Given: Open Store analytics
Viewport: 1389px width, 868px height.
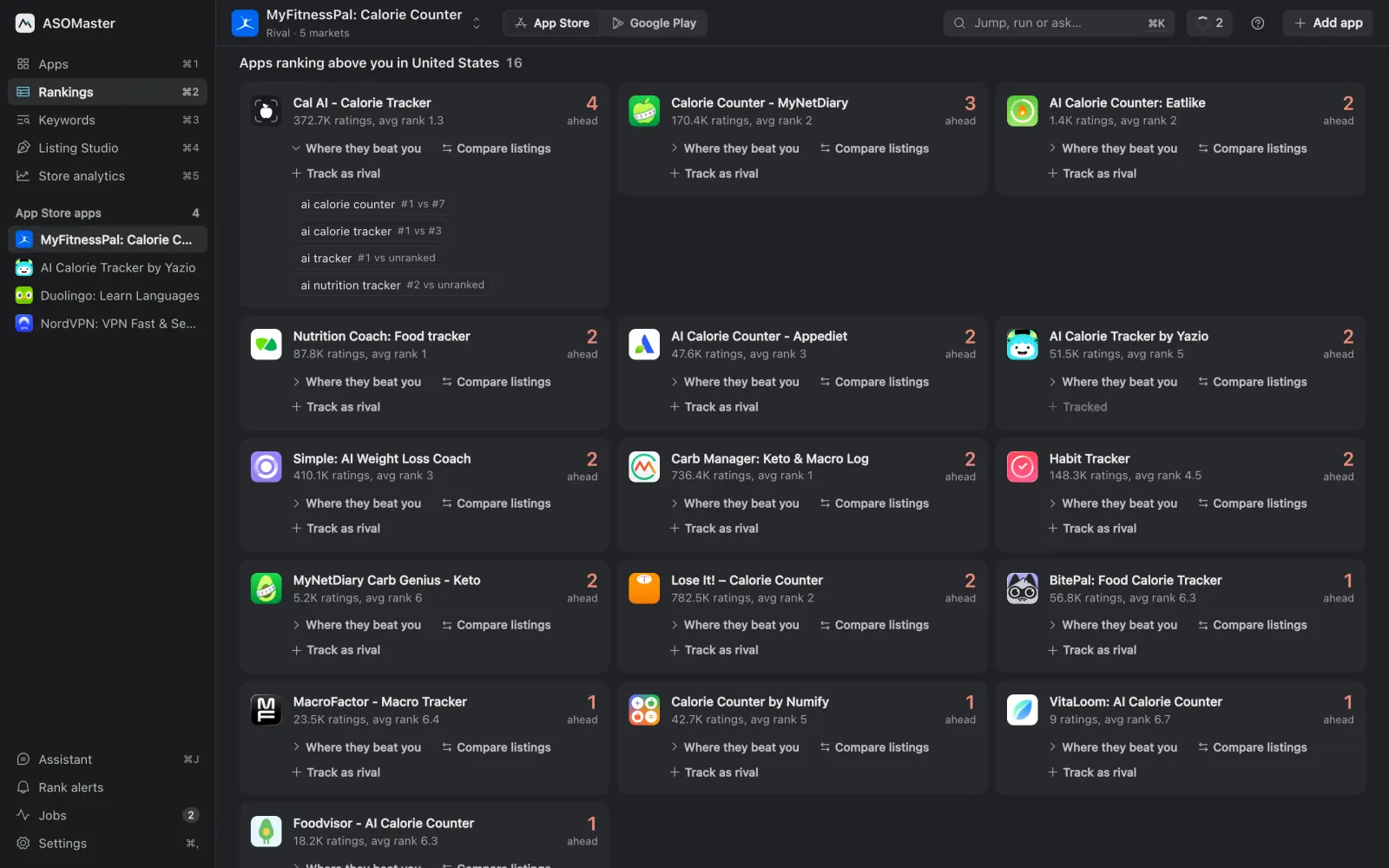Looking at the screenshot, I should pyautogui.click(x=108, y=175).
